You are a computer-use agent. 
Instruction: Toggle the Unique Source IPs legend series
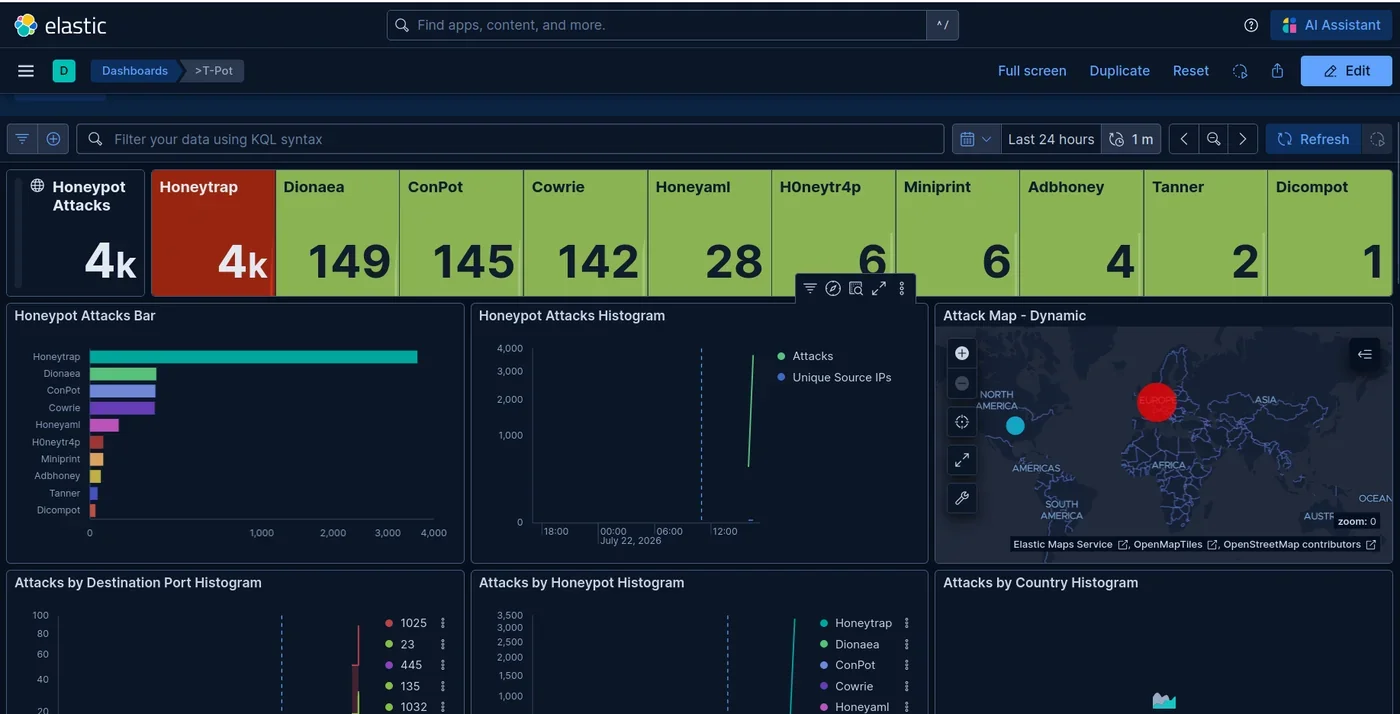842,378
